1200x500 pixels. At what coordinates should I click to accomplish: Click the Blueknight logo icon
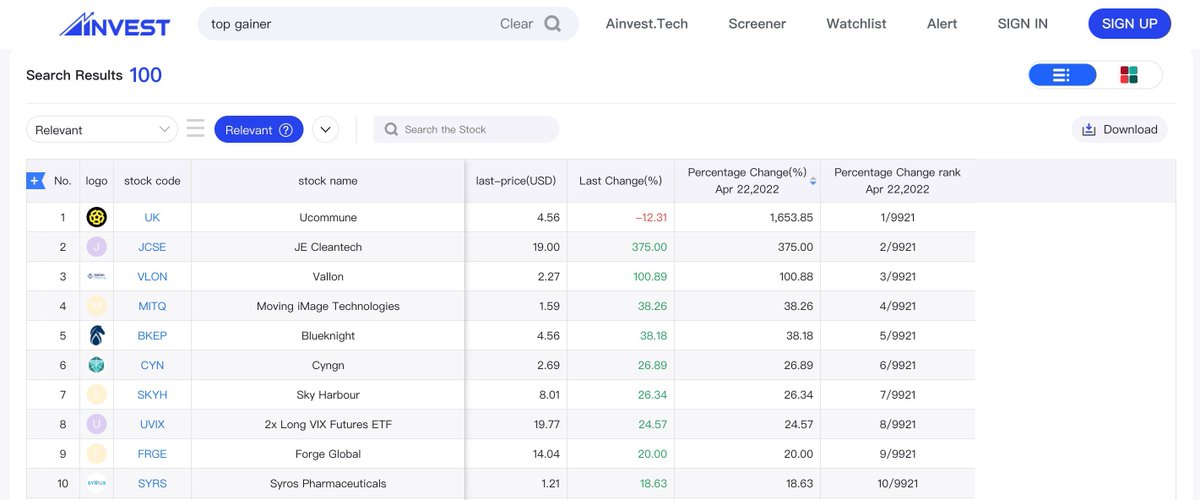click(97, 336)
